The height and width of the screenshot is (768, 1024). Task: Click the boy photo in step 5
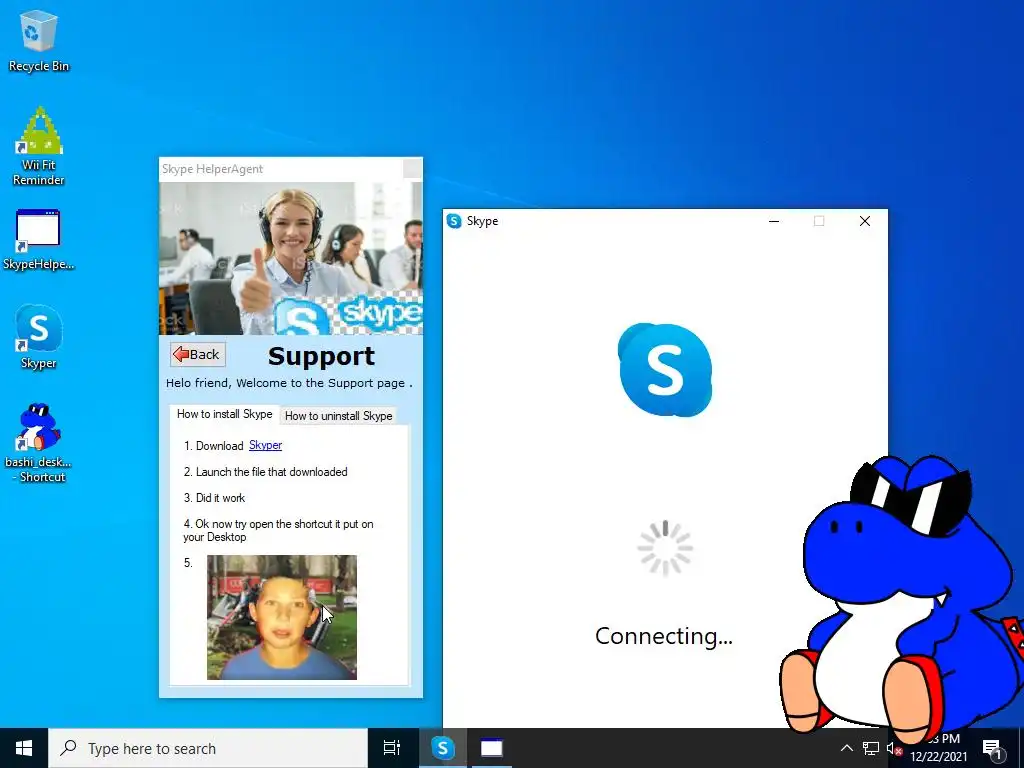(281, 617)
